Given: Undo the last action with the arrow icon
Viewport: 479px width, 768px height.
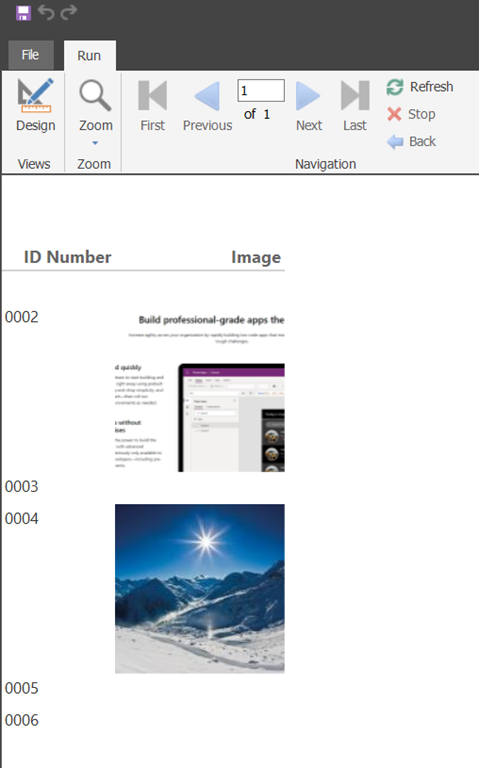Looking at the screenshot, I should click(46, 12).
